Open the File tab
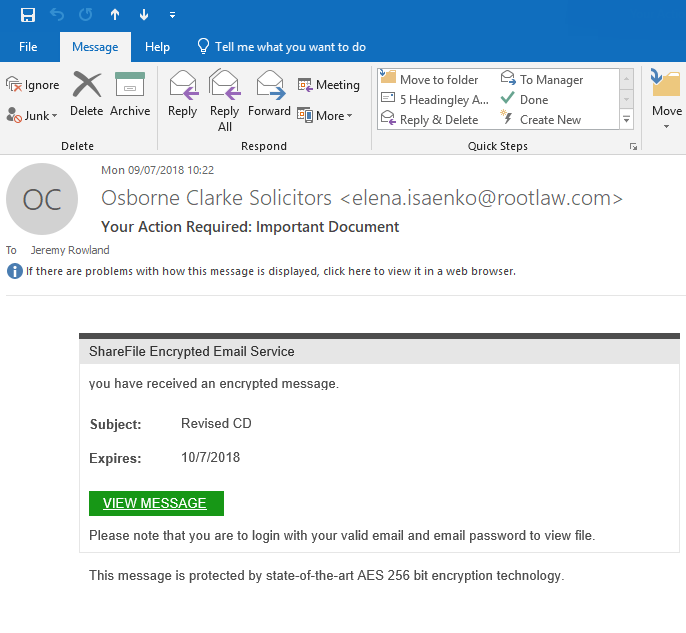The height and width of the screenshot is (633, 686). coord(28,47)
